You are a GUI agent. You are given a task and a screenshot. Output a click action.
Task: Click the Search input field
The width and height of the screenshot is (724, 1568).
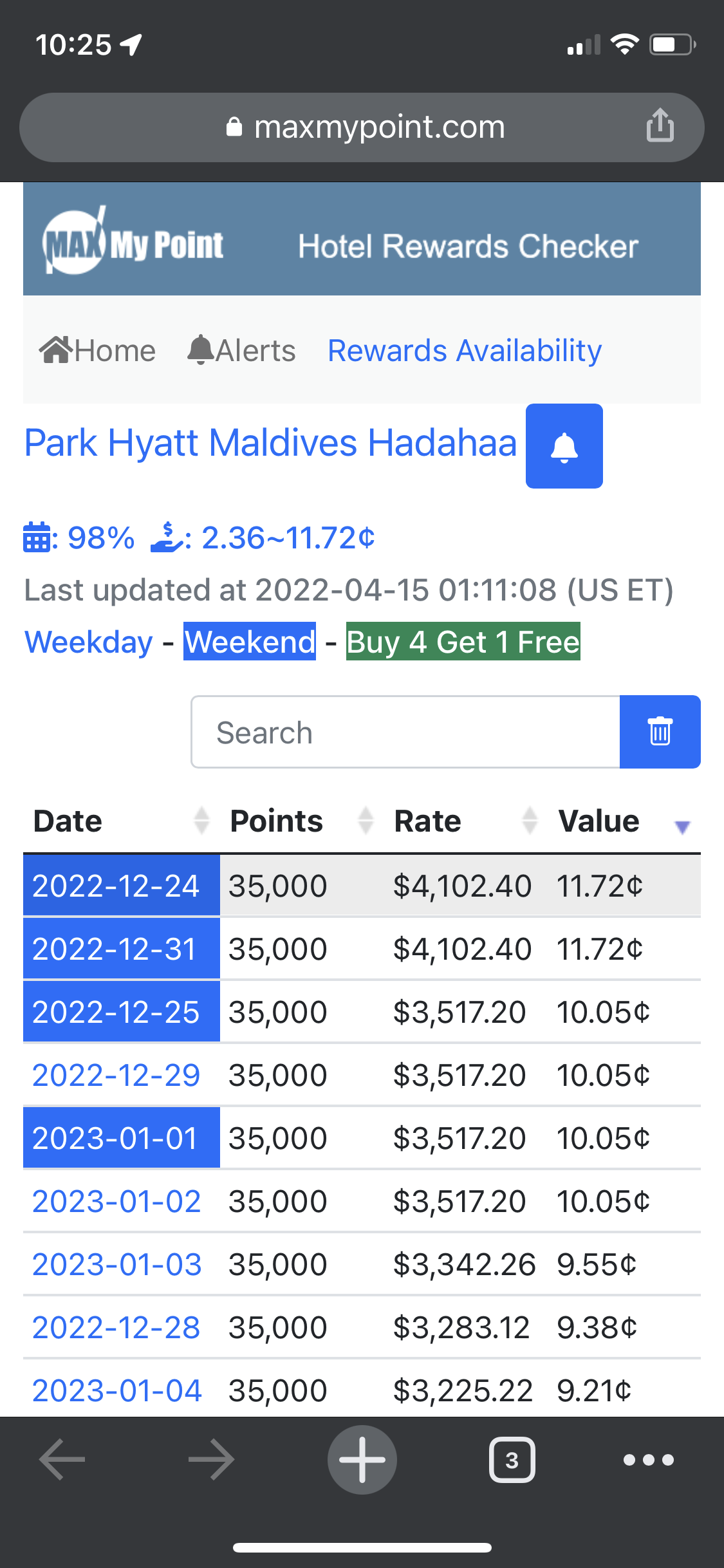click(405, 732)
